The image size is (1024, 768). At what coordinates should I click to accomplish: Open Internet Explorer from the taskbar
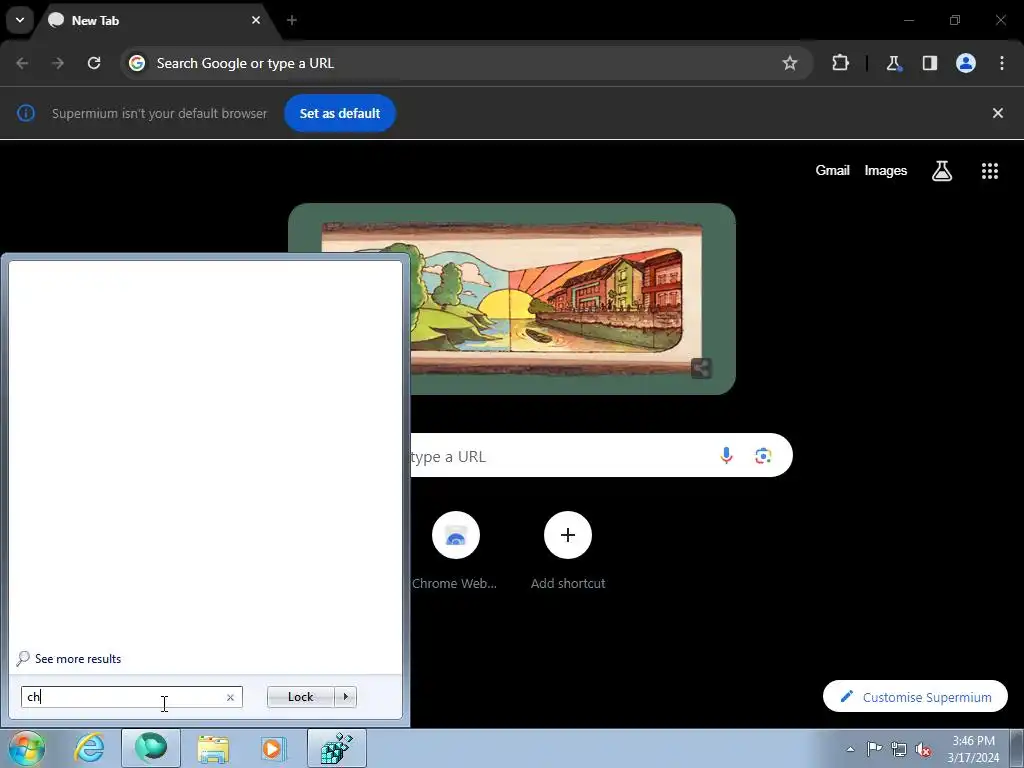[89, 748]
